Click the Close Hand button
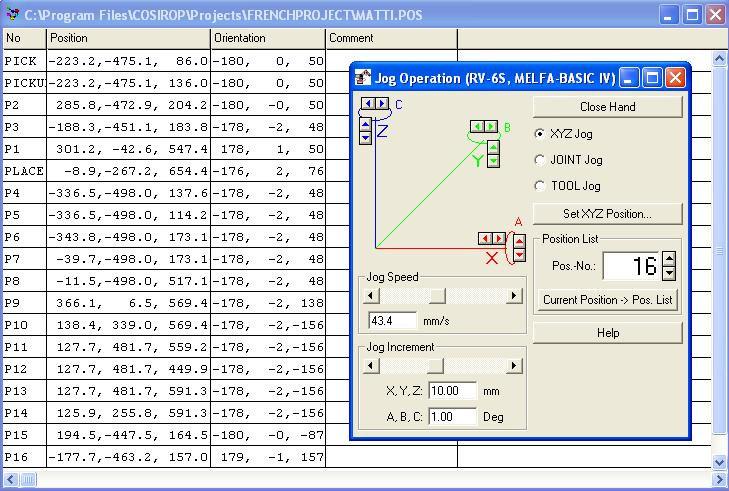The width and height of the screenshot is (729, 491). [x=608, y=107]
